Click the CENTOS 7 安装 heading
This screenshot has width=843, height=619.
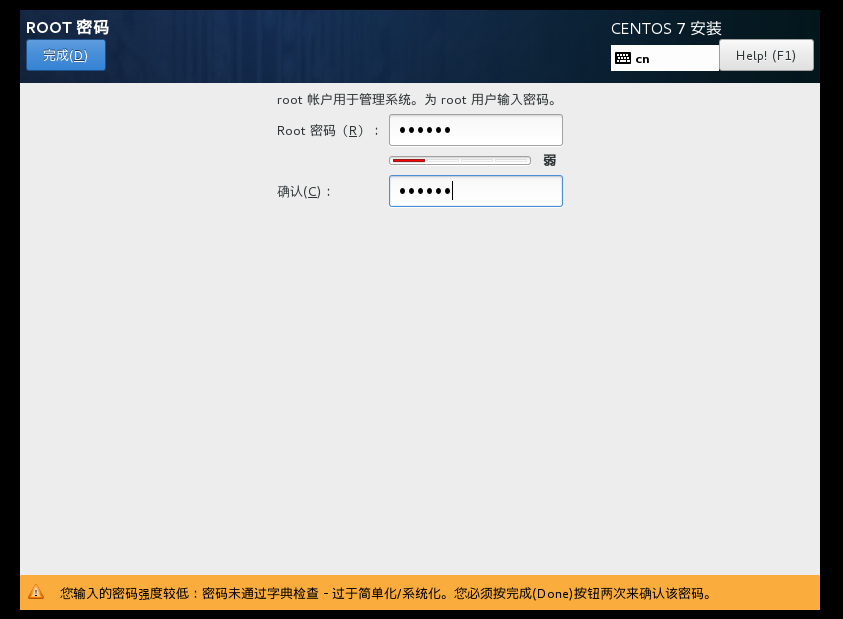[666, 28]
